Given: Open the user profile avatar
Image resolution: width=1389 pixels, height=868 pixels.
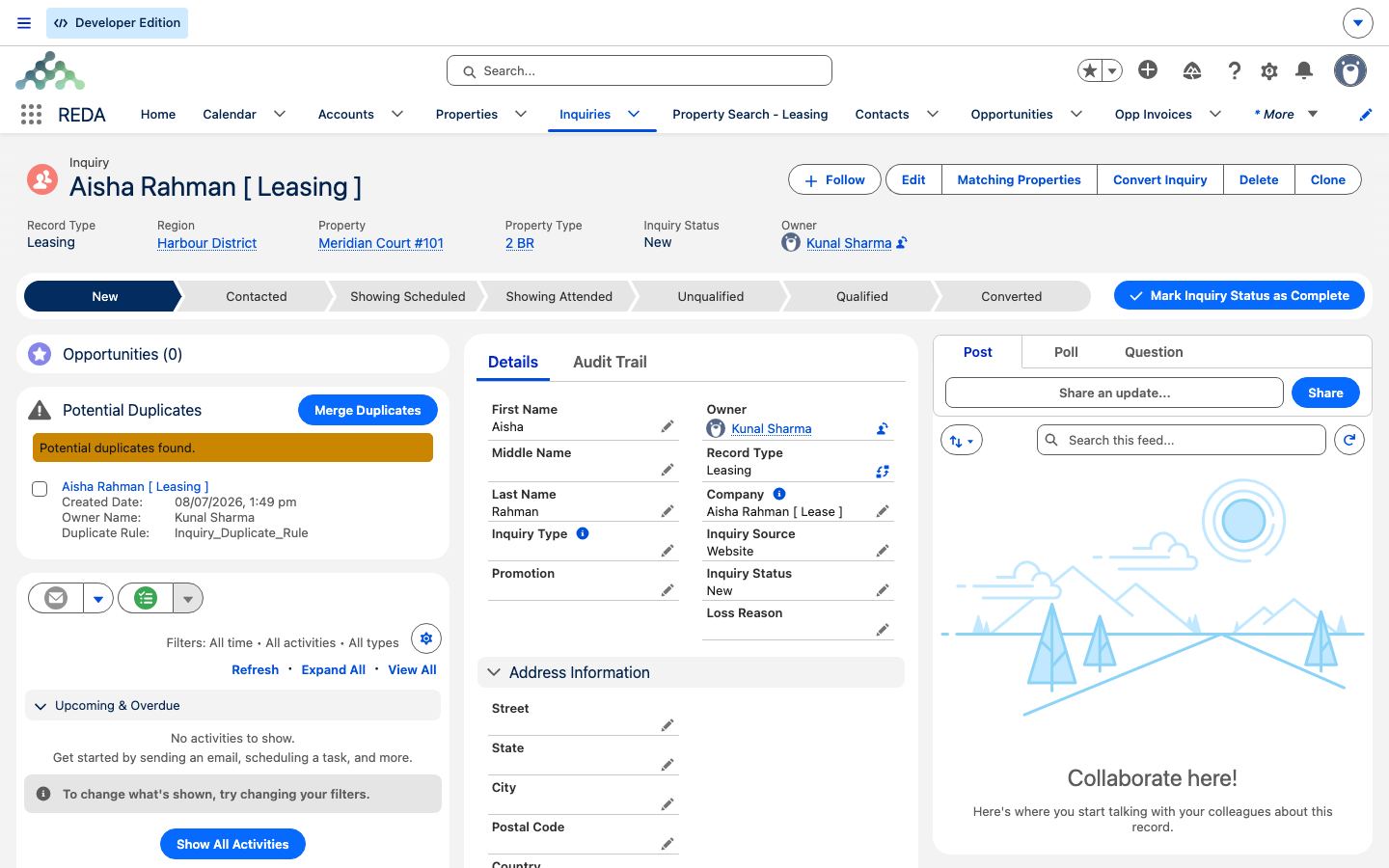Looking at the screenshot, I should tap(1350, 70).
